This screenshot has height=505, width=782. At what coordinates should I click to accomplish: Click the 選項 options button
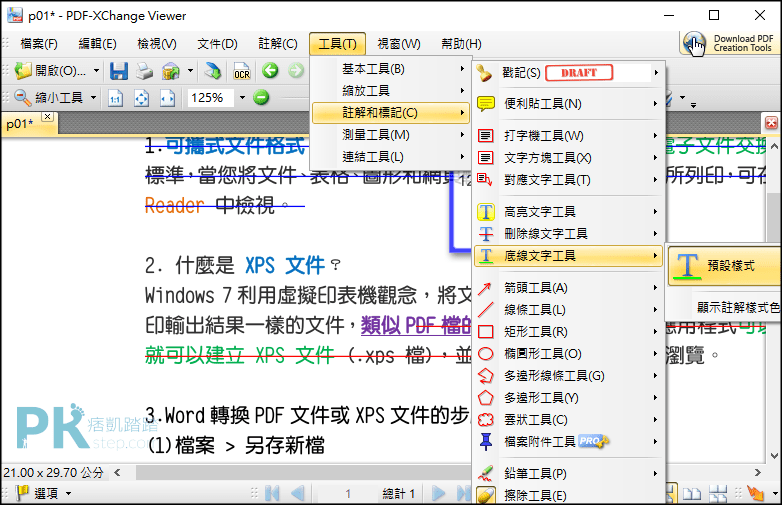44,494
